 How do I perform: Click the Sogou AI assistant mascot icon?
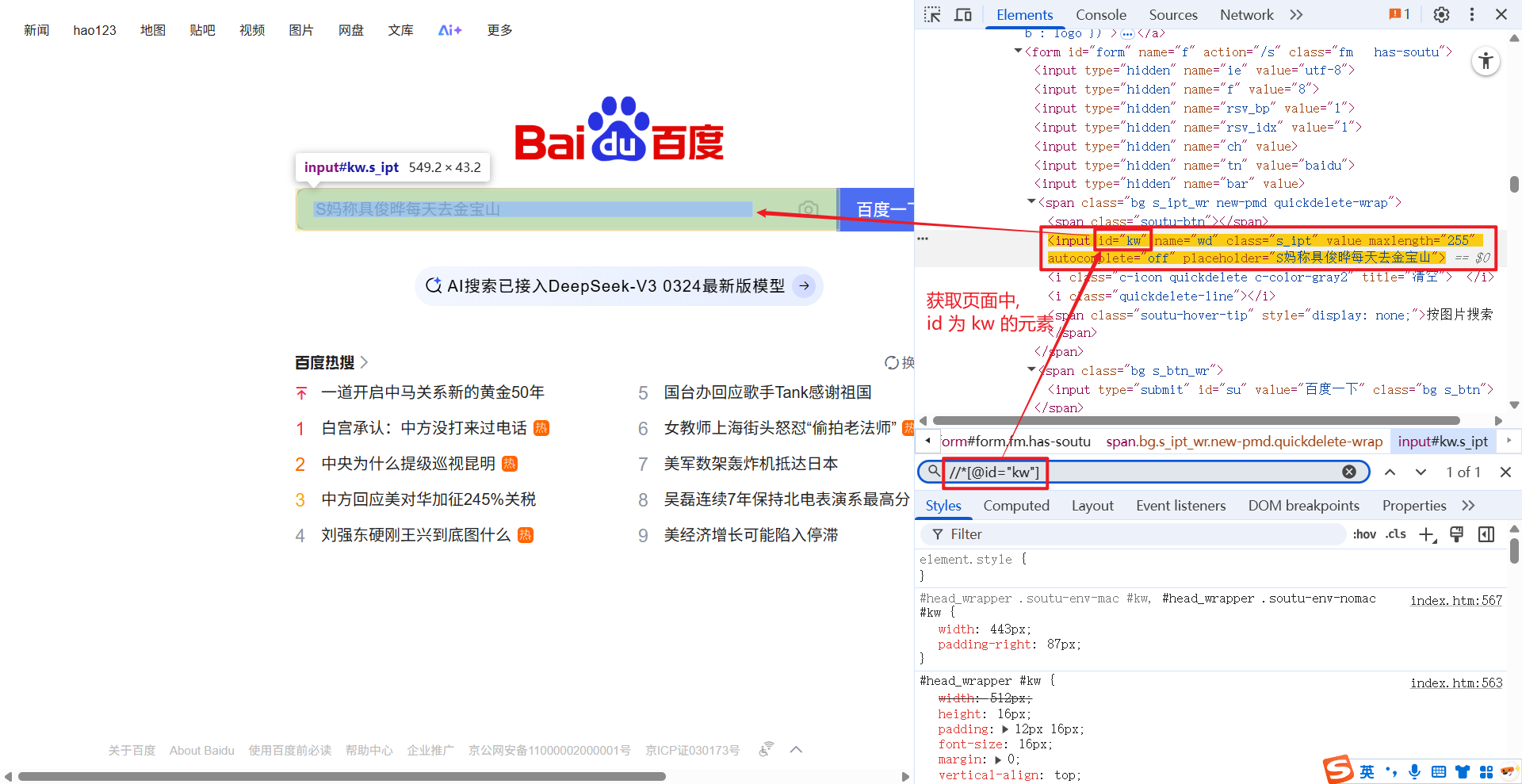pyautogui.click(x=1509, y=771)
